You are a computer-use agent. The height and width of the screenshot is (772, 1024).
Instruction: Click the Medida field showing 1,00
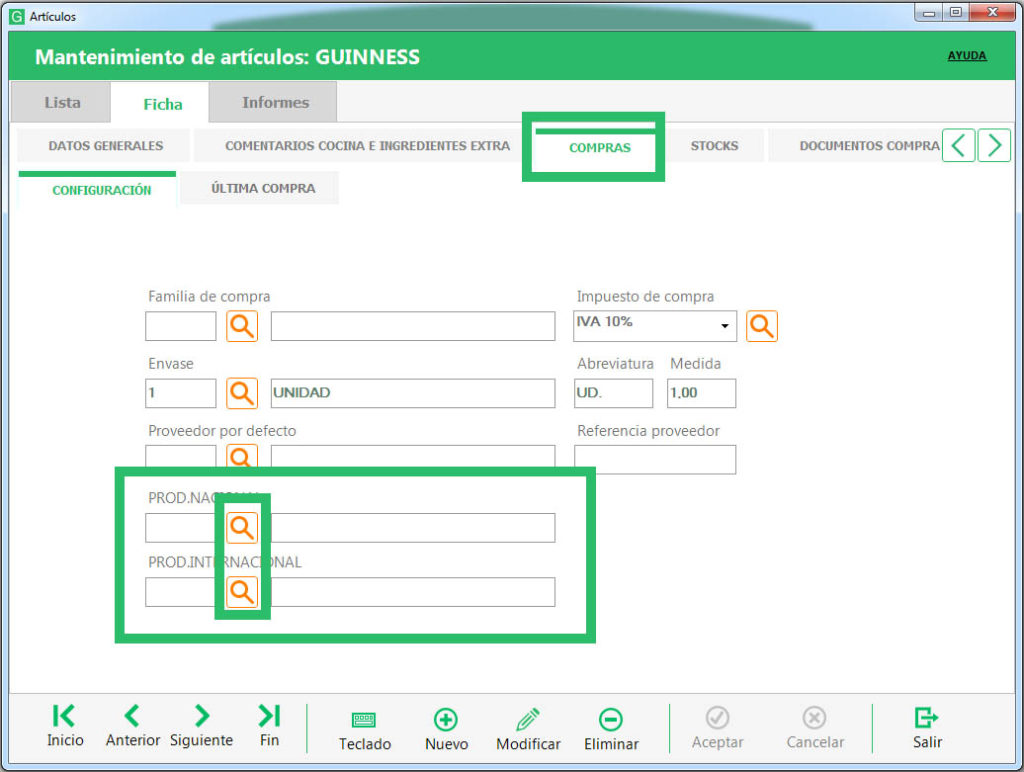tap(701, 393)
